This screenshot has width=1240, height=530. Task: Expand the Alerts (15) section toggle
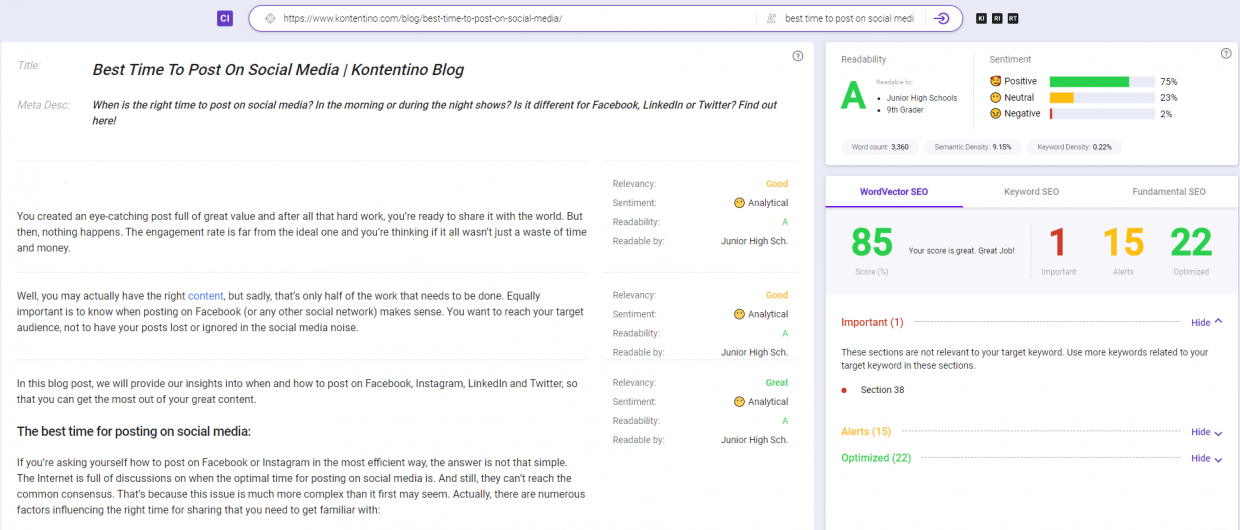point(1207,432)
